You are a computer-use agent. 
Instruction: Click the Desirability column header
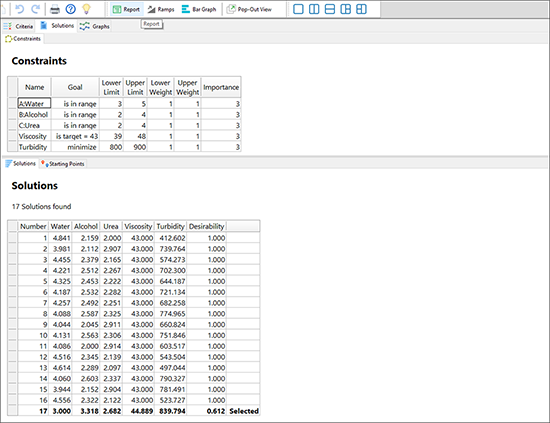pos(206,226)
